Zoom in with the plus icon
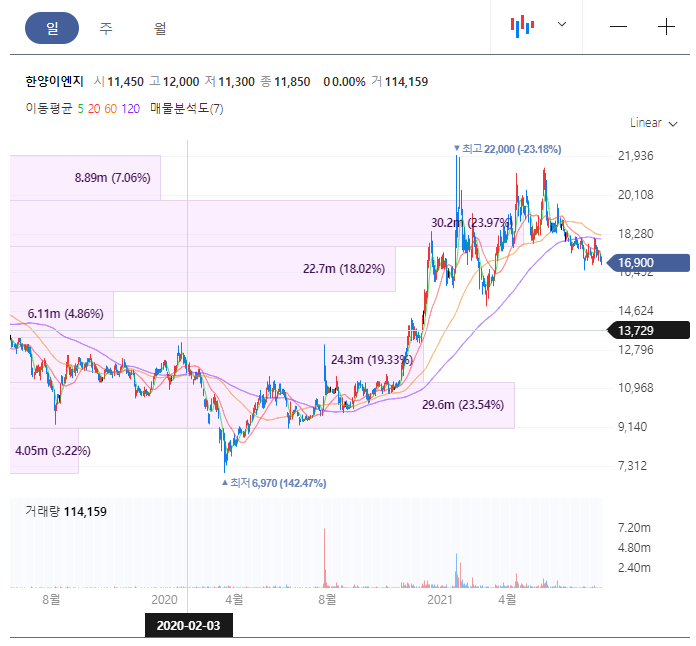Viewport: 696px width, 646px height. tap(666, 27)
